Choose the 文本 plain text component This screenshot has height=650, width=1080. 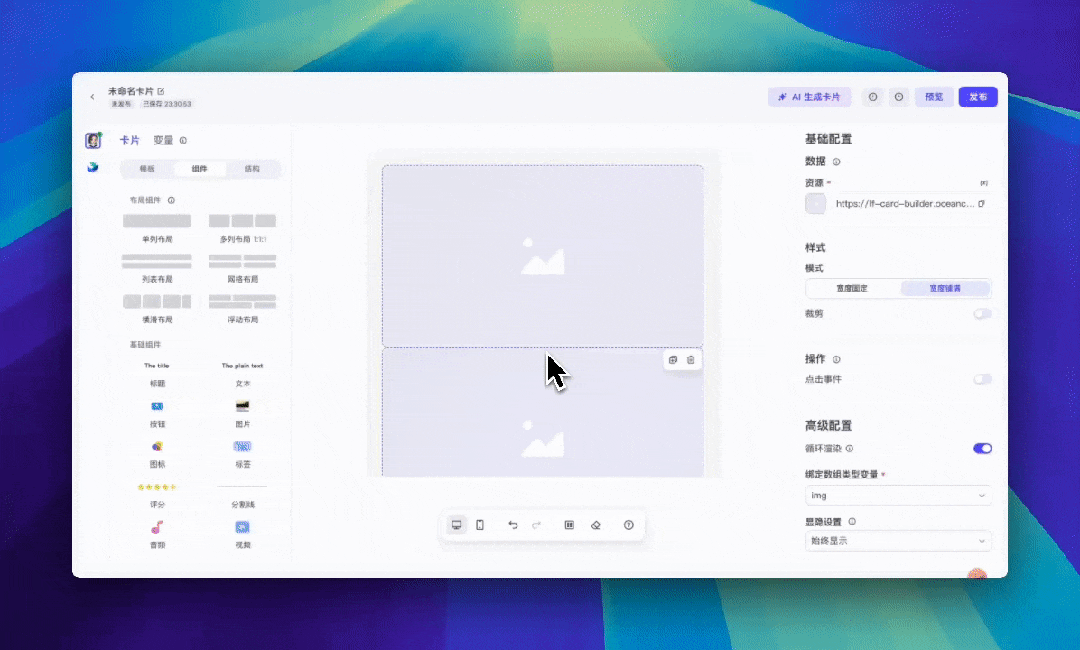[242, 374]
